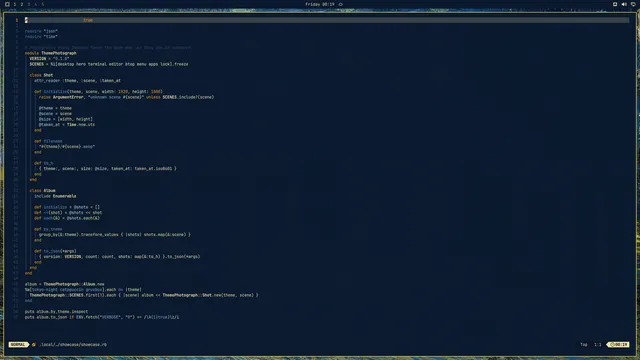This screenshot has height=360, width=640.
Task: Click the version: VERSION, count: line
Action: tap(120, 257)
